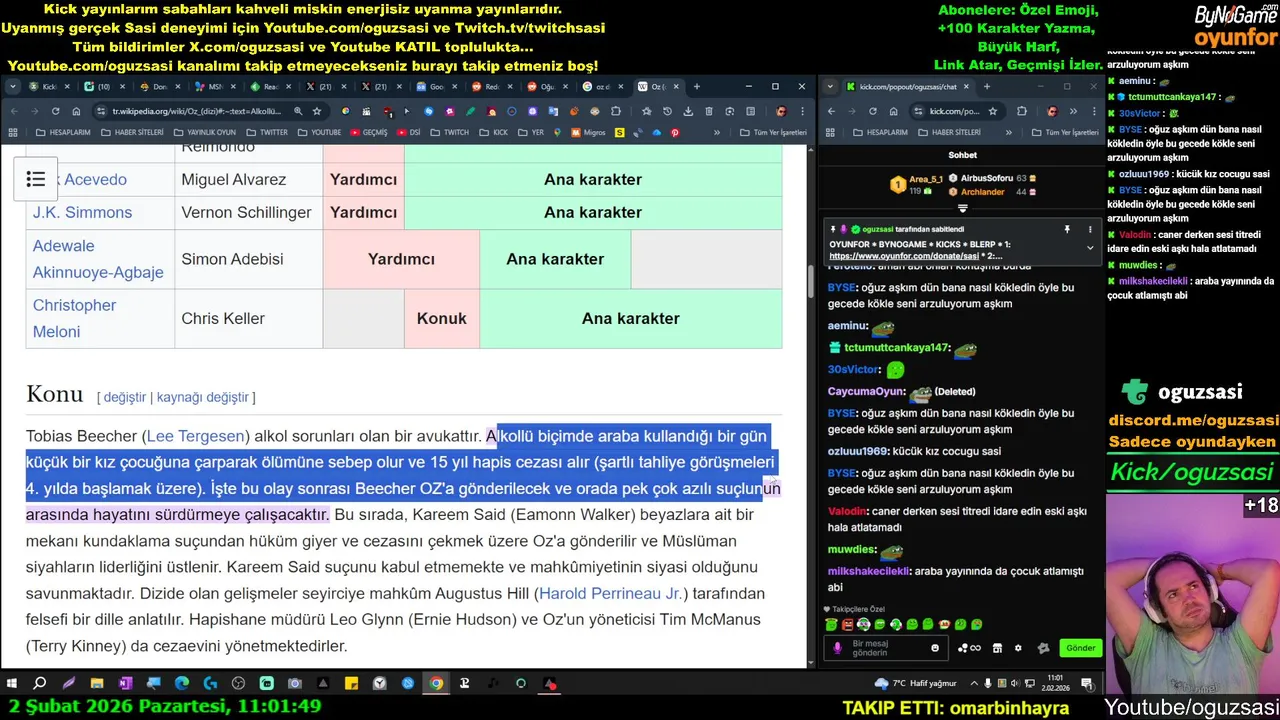Expand hidden bookmarks in the Kick window bookmarks bar
Viewport: 1280px width, 720px height.
[1009, 132]
